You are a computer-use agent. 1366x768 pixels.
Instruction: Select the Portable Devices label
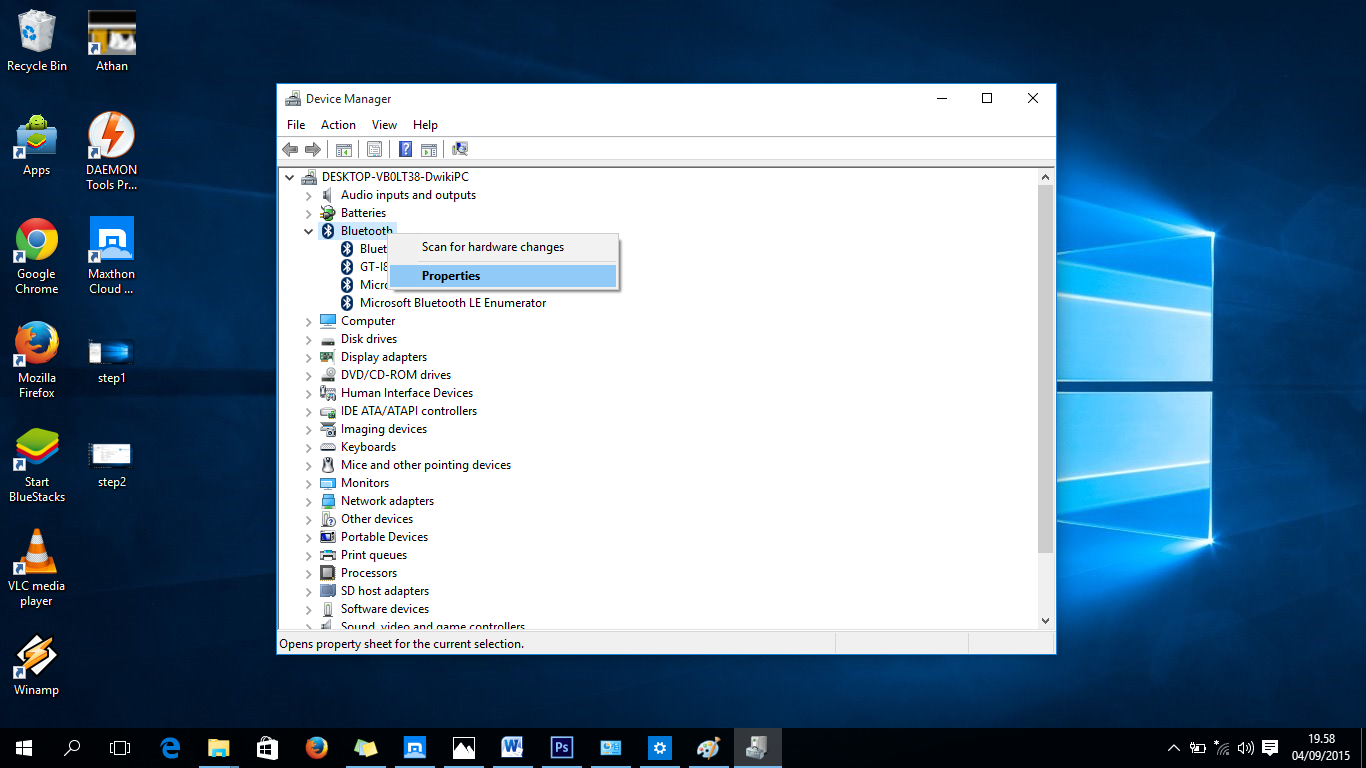click(385, 537)
